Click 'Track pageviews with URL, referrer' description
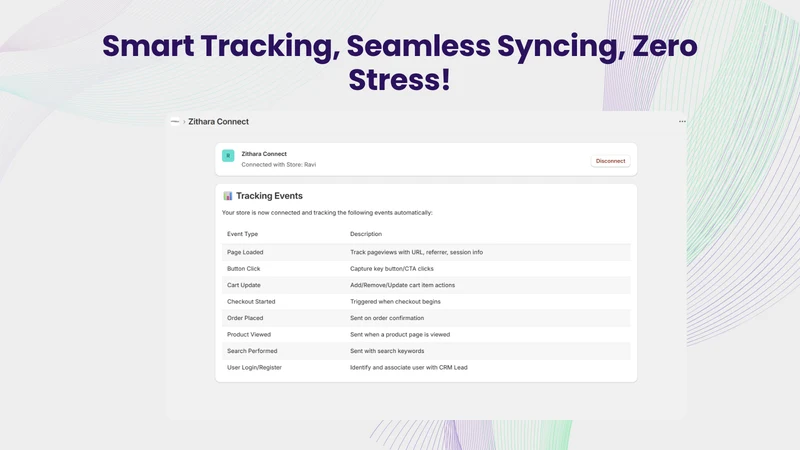The height and width of the screenshot is (450, 800). click(x=416, y=252)
